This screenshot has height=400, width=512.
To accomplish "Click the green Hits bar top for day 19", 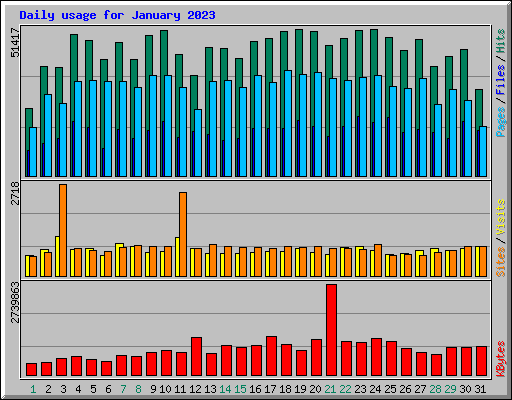I will coord(299,31).
